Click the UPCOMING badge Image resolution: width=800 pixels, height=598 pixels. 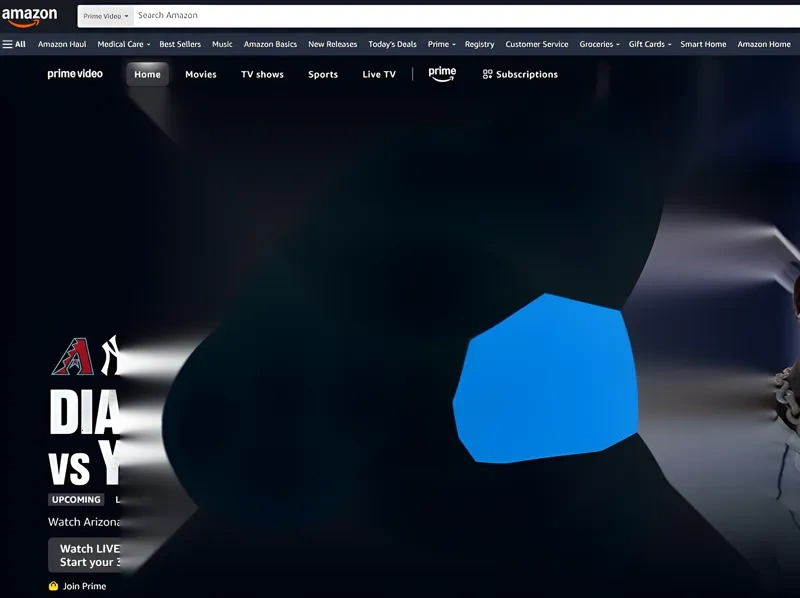76,500
